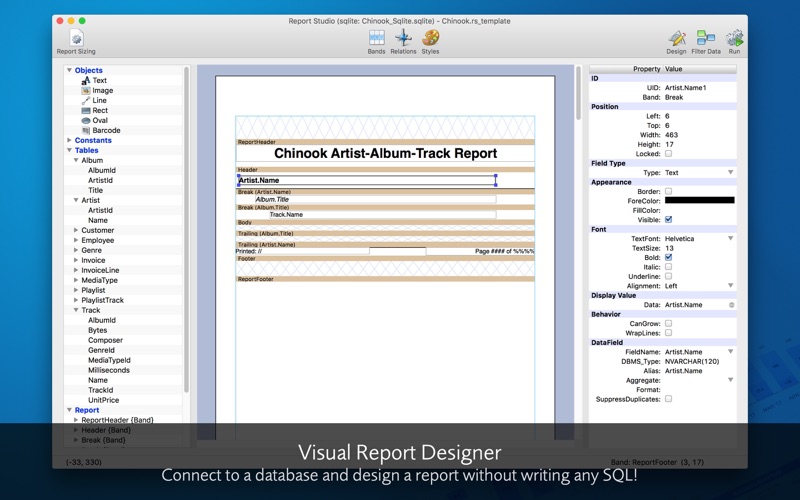Collapse the Tables tree section
Screen dimensions: 800x500
click(x=69, y=150)
